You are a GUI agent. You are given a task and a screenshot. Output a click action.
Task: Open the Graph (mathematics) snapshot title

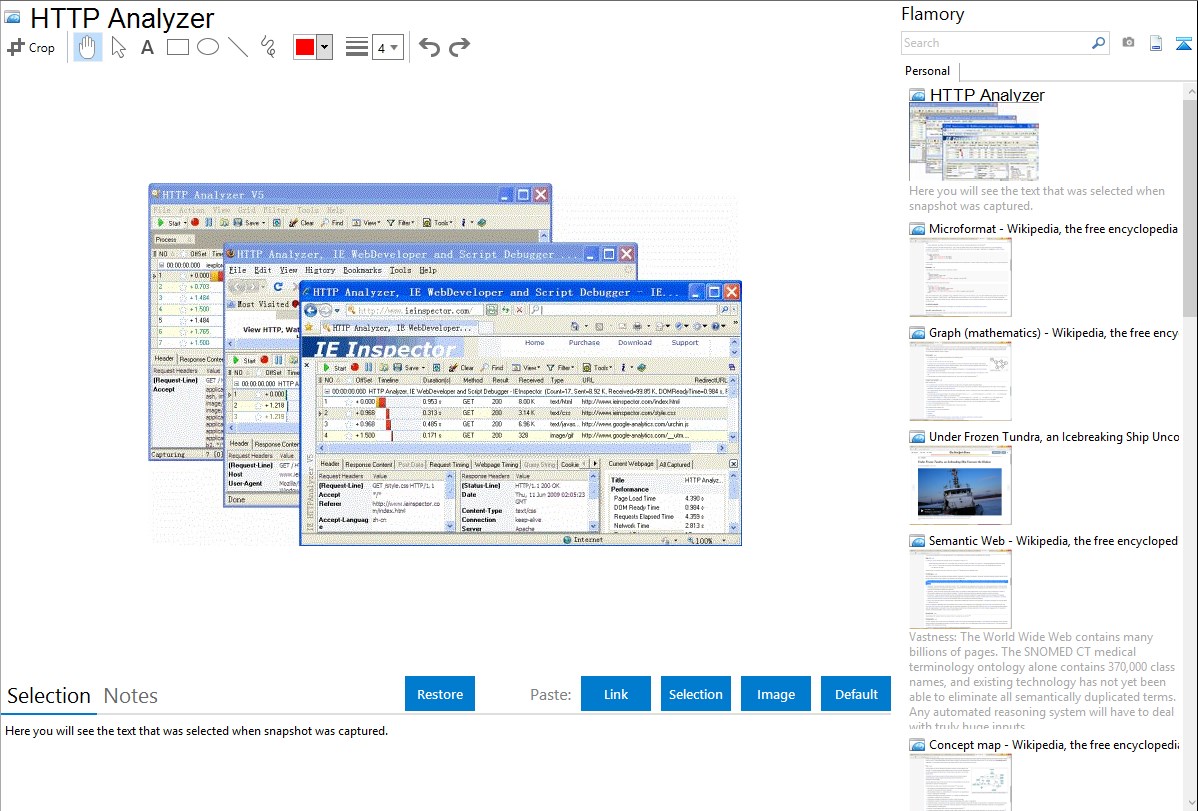[1053, 333]
